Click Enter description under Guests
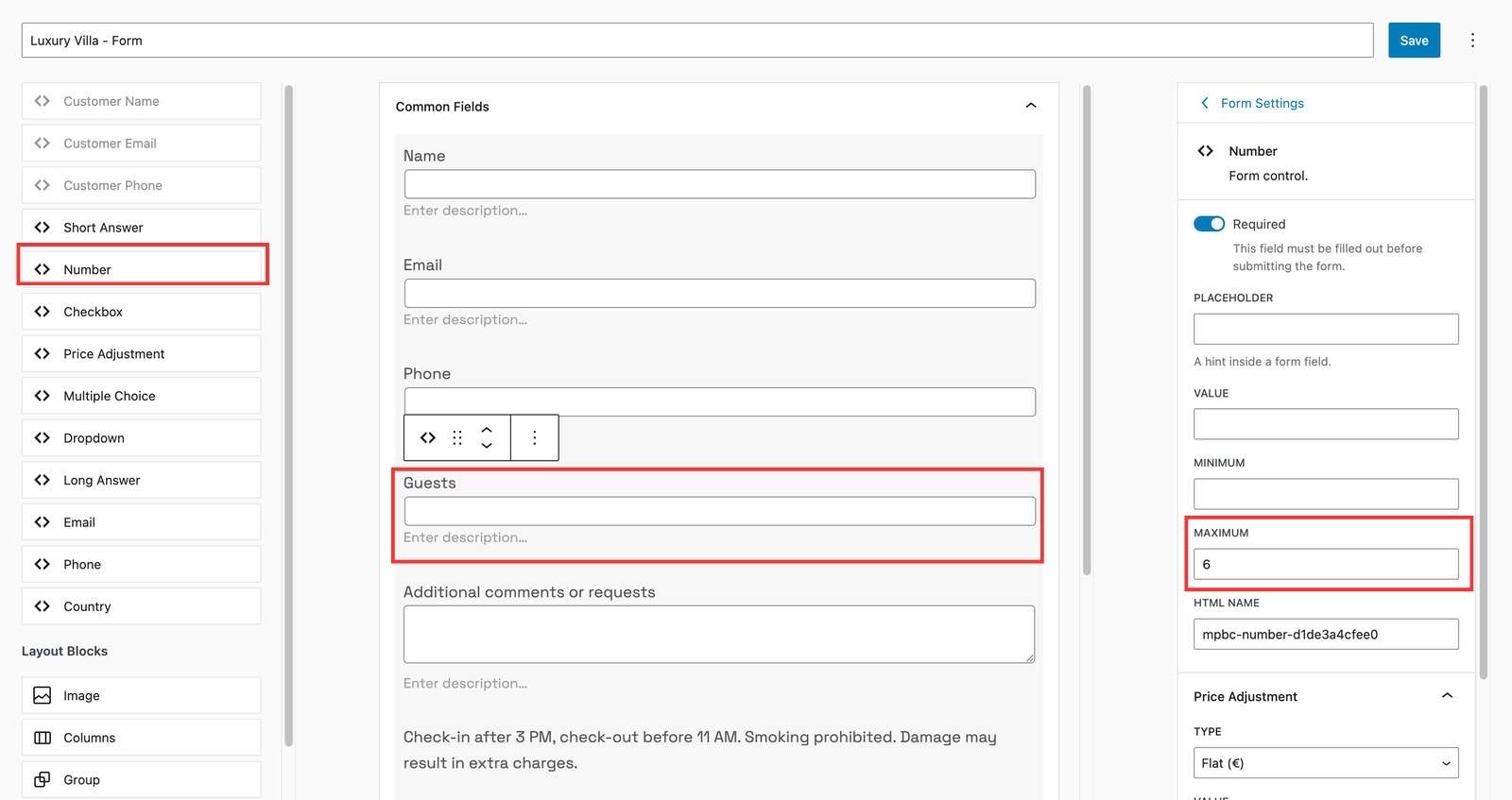 pos(466,537)
